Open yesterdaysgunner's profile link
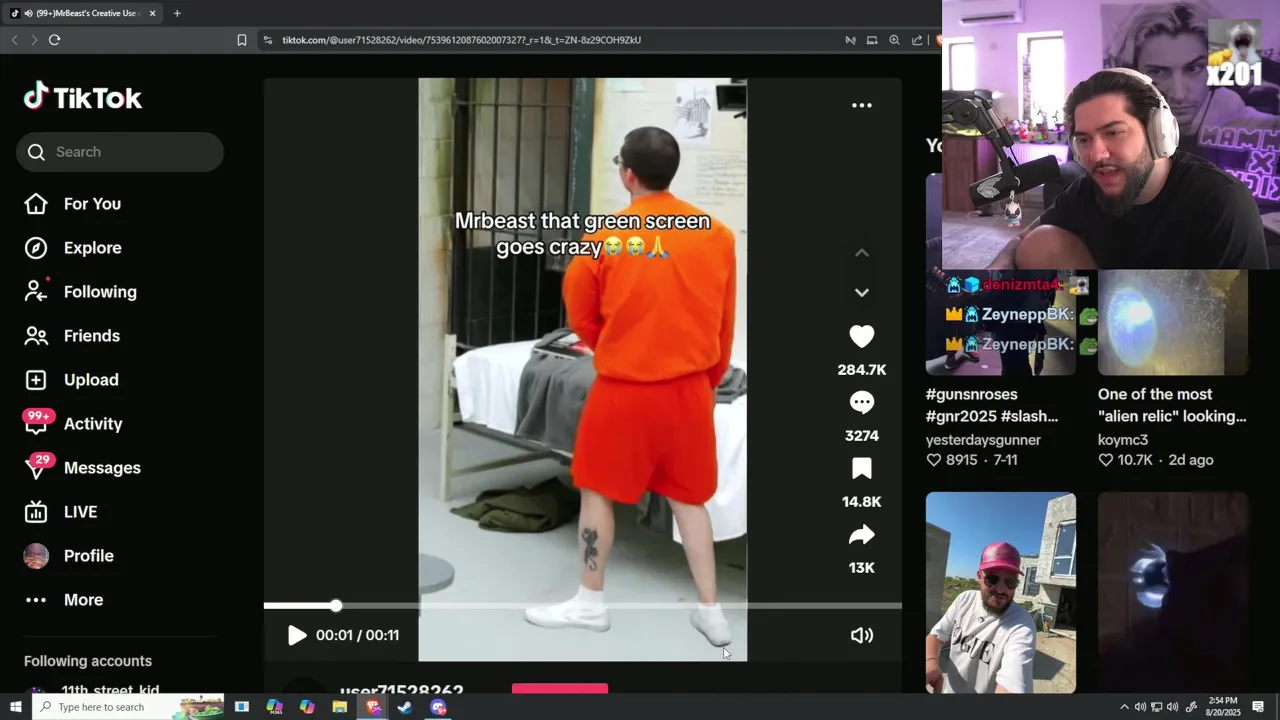1280x720 pixels. (983, 440)
